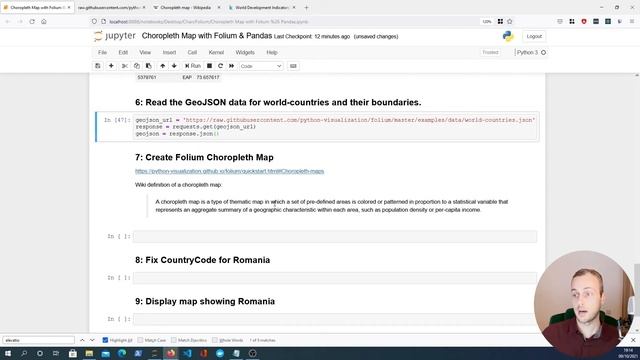Rename notebook via title Choropleth Map with Folium & Pandas
The height and width of the screenshot is (360, 640).
click(x=207, y=36)
